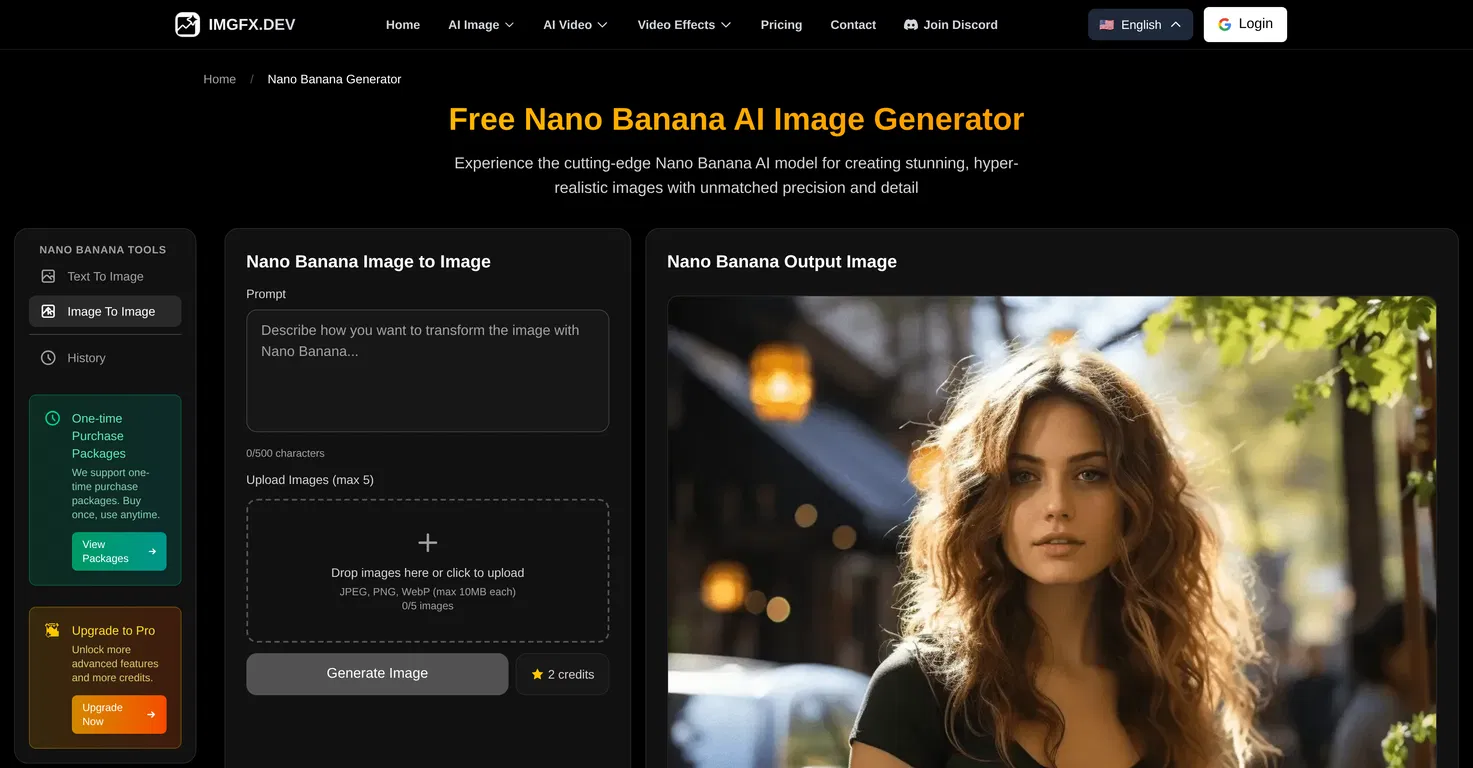Click the Image To Image sidebar icon

click(x=48, y=311)
